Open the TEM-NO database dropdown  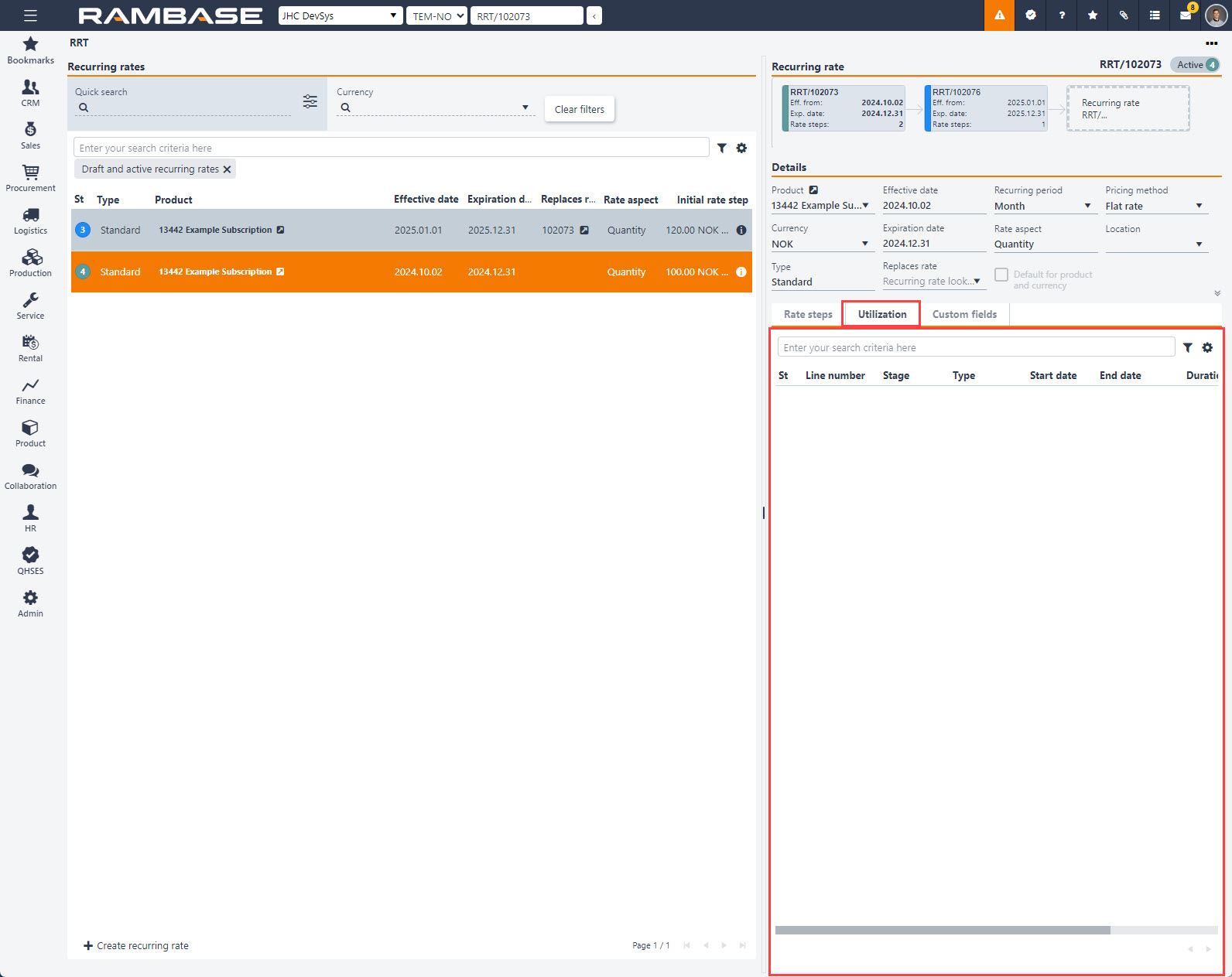point(436,15)
